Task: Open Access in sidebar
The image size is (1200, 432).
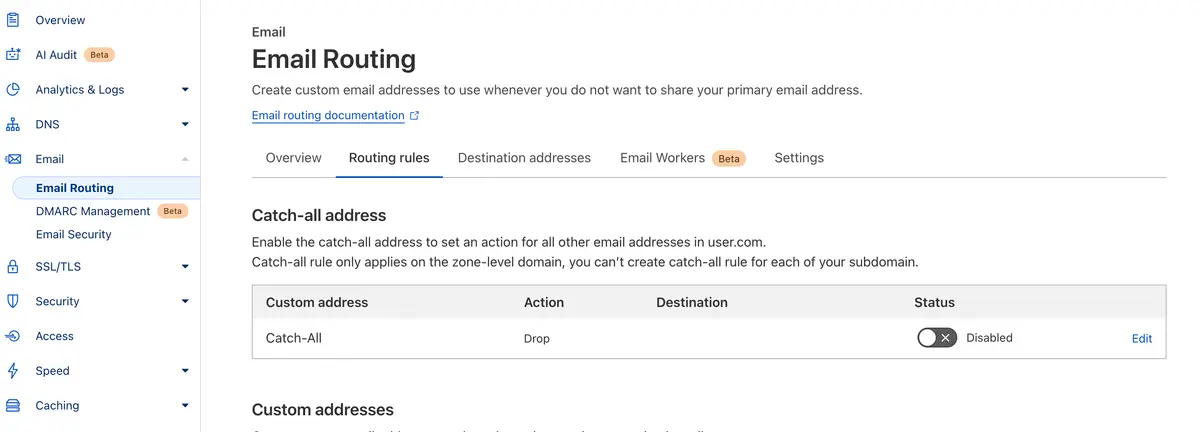Action: (x=55, y=336)
